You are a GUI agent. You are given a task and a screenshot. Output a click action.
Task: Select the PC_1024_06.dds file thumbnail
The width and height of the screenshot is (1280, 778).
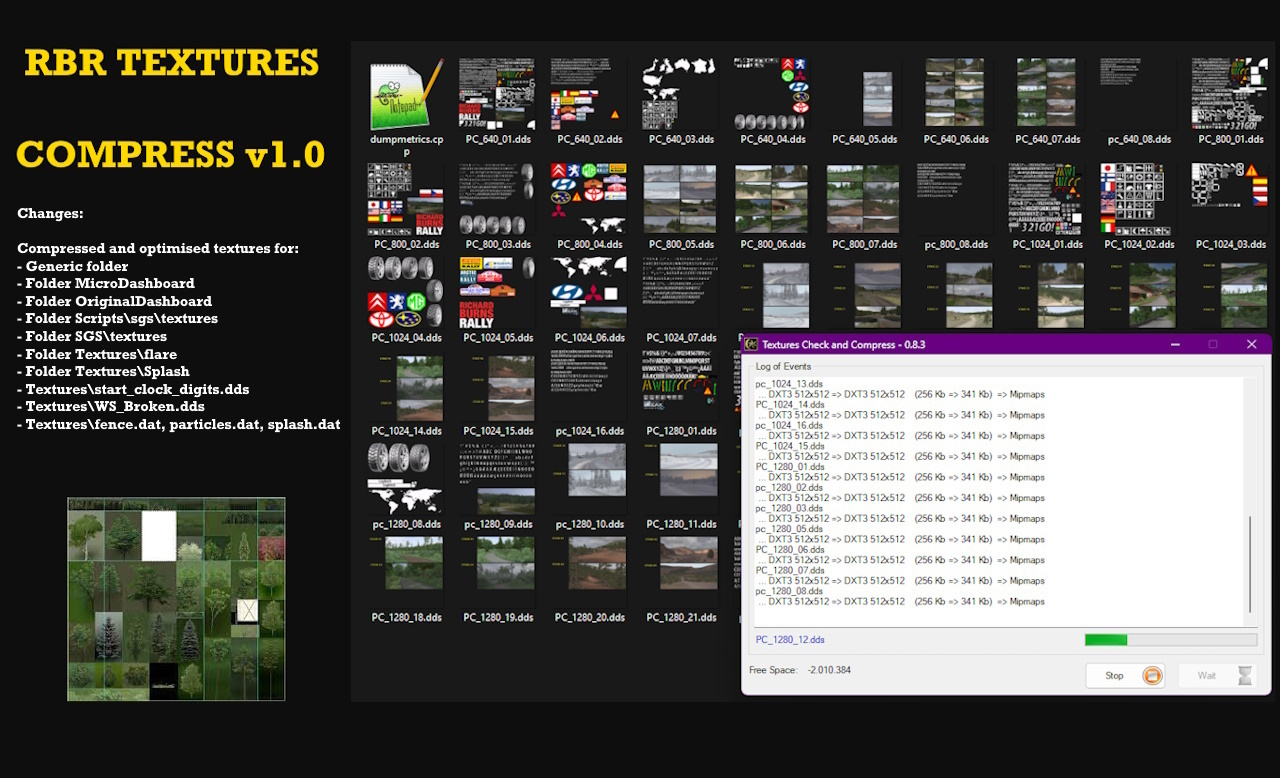click(x=589, y=293)
